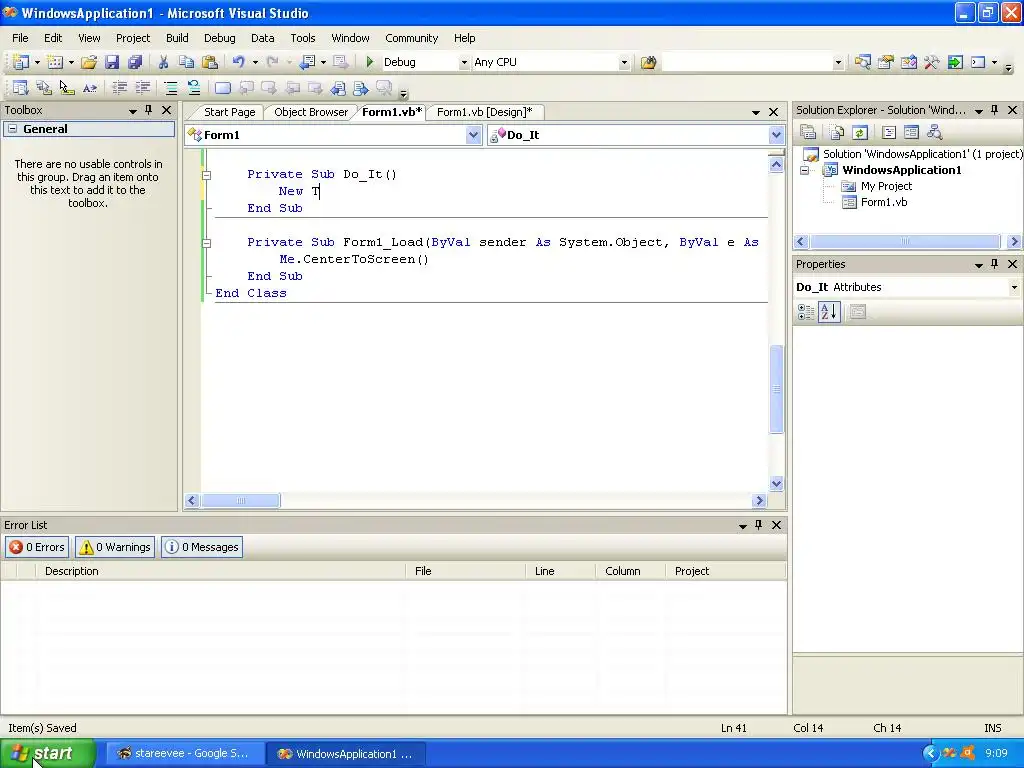Open the Debug configuration dropdown
This screenshot has width=1024, height=768.
(464, 63)
